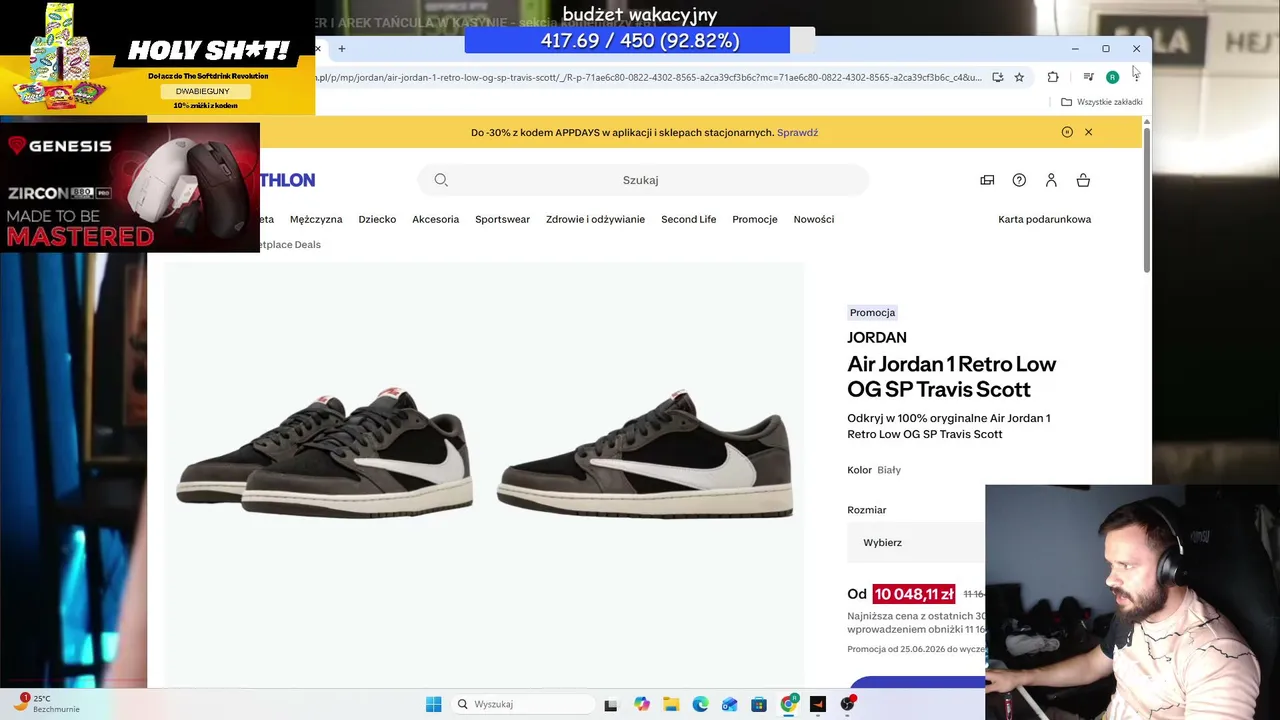Open the new tab plus button in Chrome
The image size is (1280, 720).
click(341, 48)
